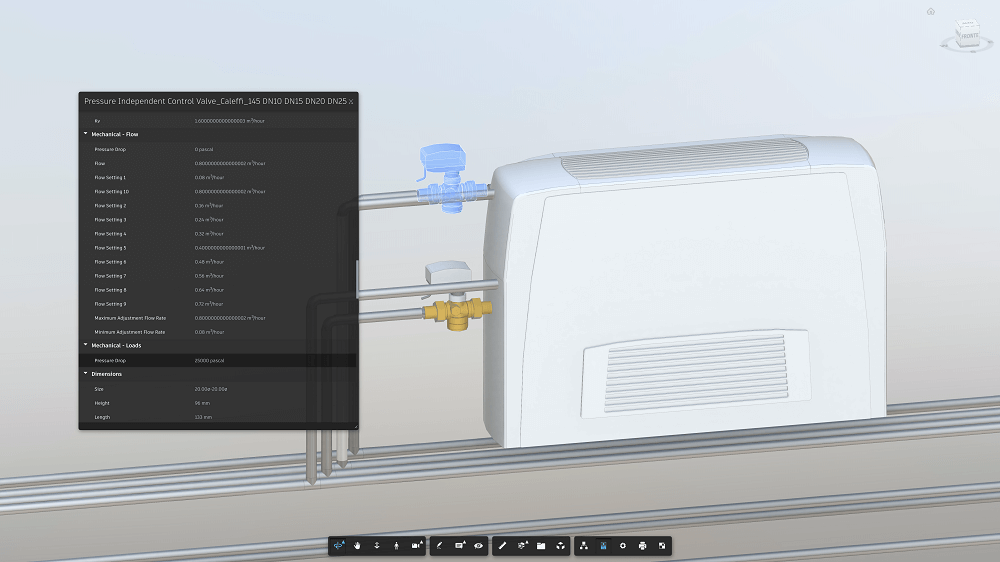Activate the Pan hand tool
The height and width of the screenshot is (562, 1000).
pos(358,546)
